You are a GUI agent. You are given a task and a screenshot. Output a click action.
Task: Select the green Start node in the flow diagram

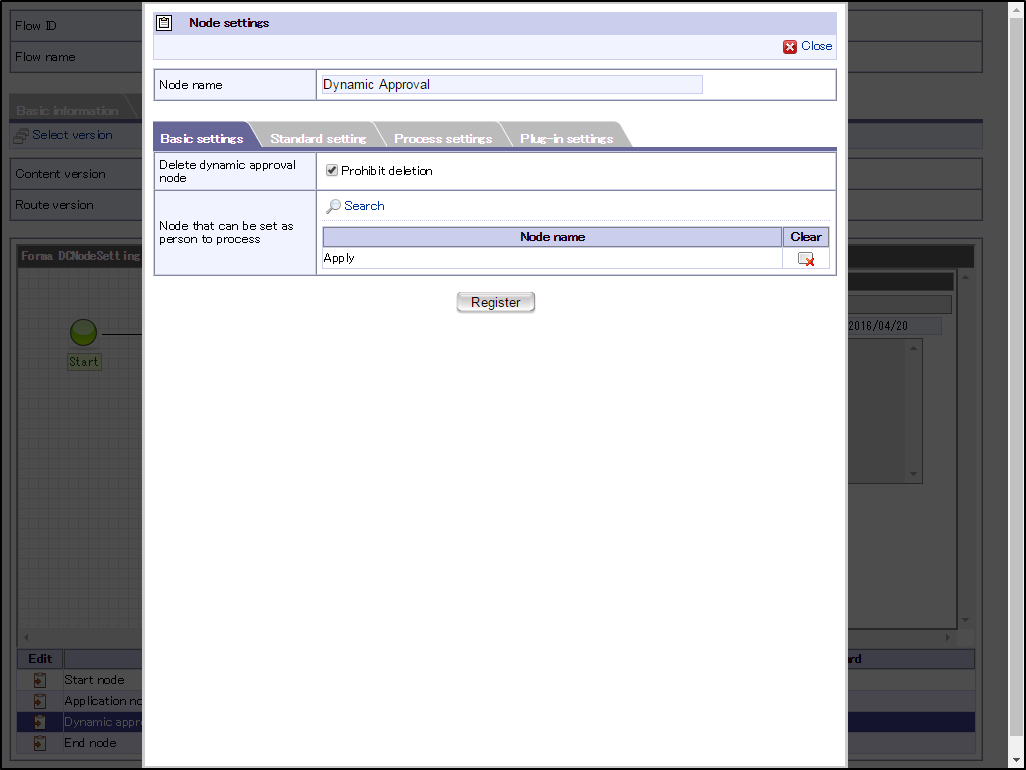tap(83, 333)
